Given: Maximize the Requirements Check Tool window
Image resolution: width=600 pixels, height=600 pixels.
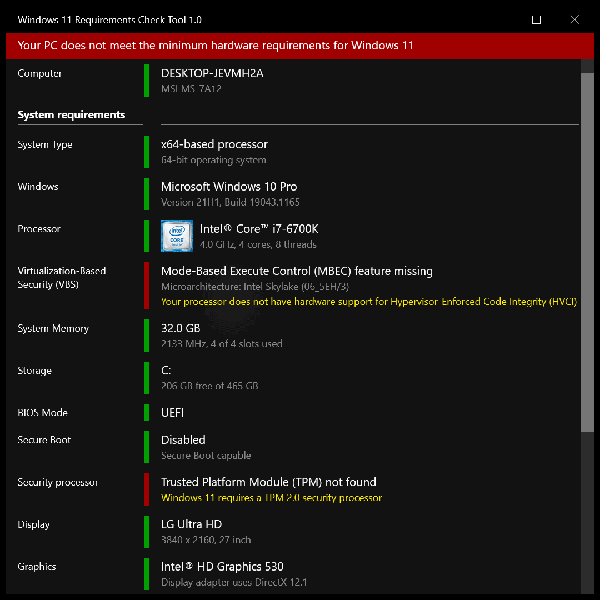Looking at the screenshot, I should coord(537,19).
